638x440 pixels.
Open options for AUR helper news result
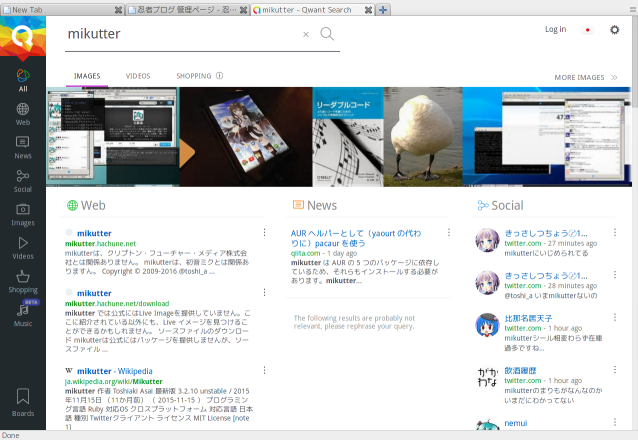coord(449,232)
